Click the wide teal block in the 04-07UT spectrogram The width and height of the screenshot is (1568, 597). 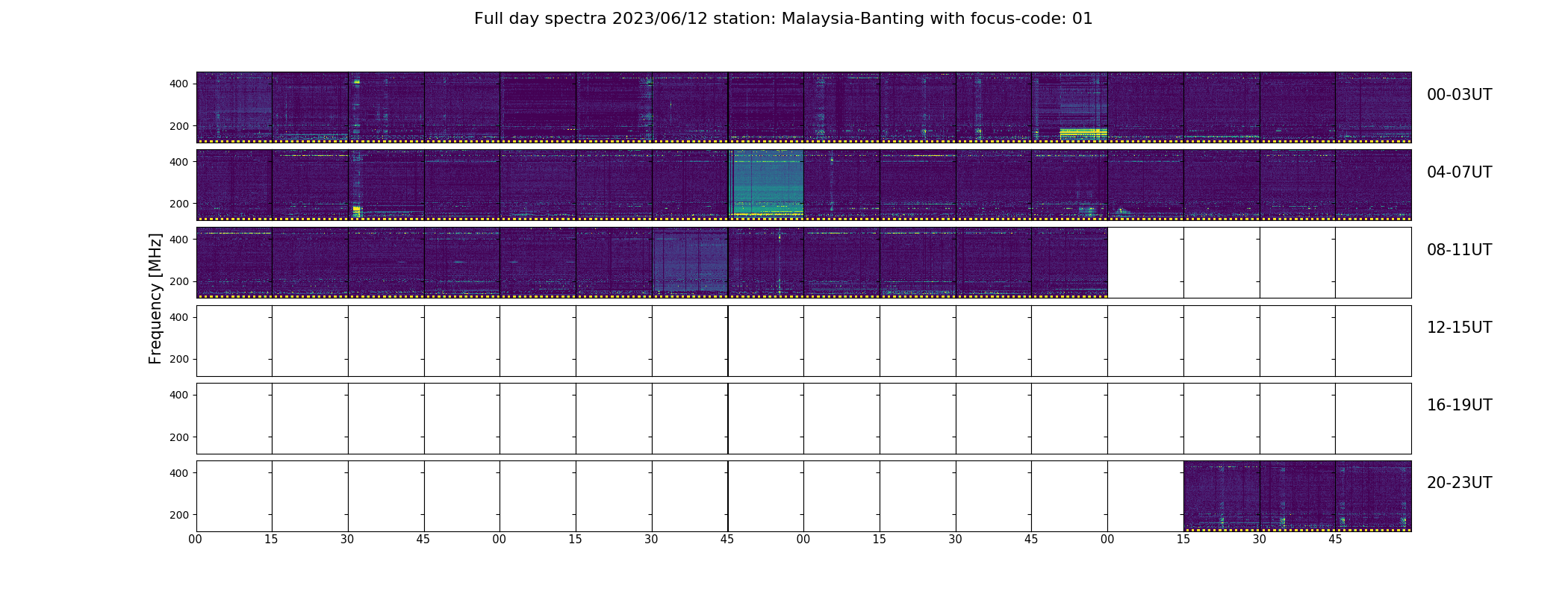(x=768, y=184)
